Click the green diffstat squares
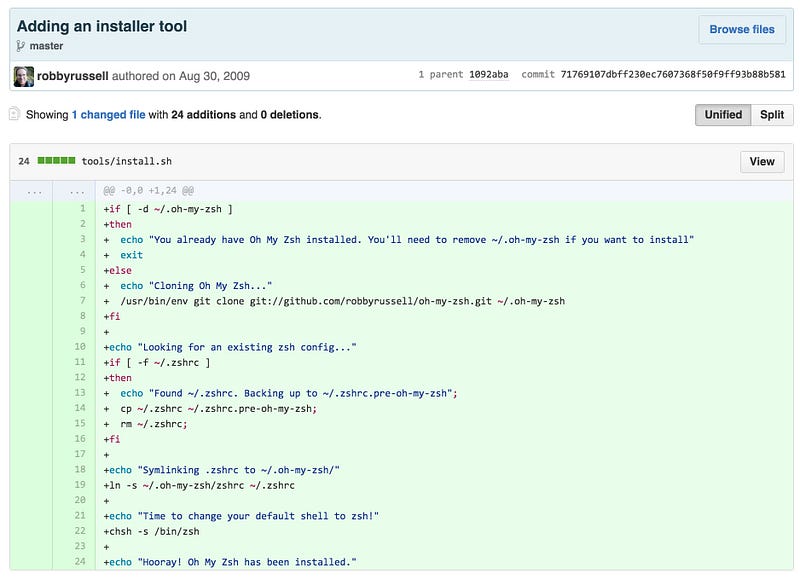The width and height of the screenshot is (800, 579). coord(56,161)
